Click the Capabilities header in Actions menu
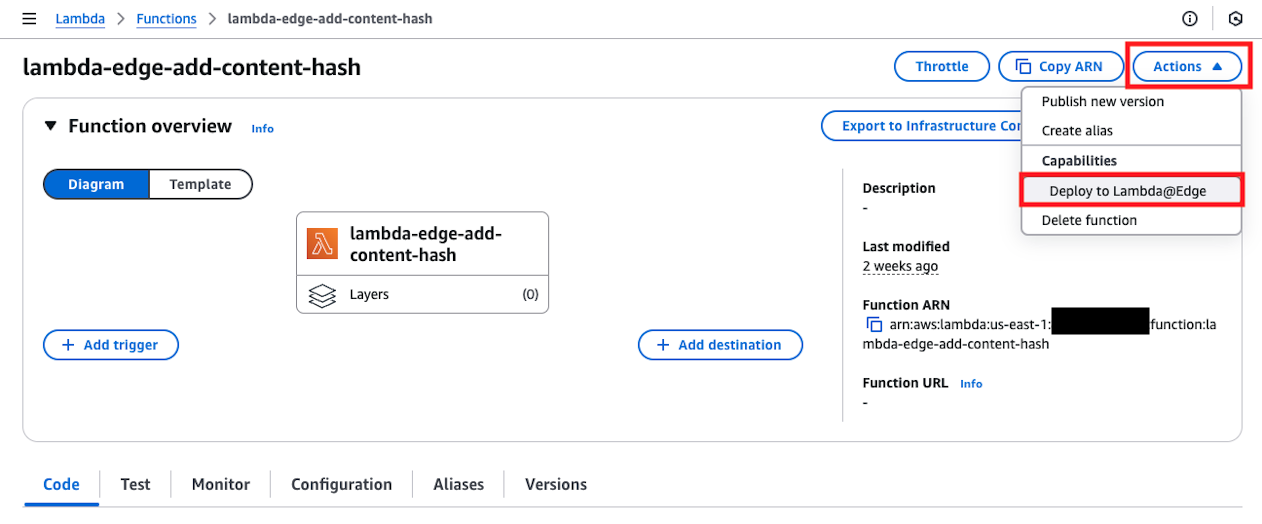The height and width of the screenshot is (524, 1262). pos(1079,161)
